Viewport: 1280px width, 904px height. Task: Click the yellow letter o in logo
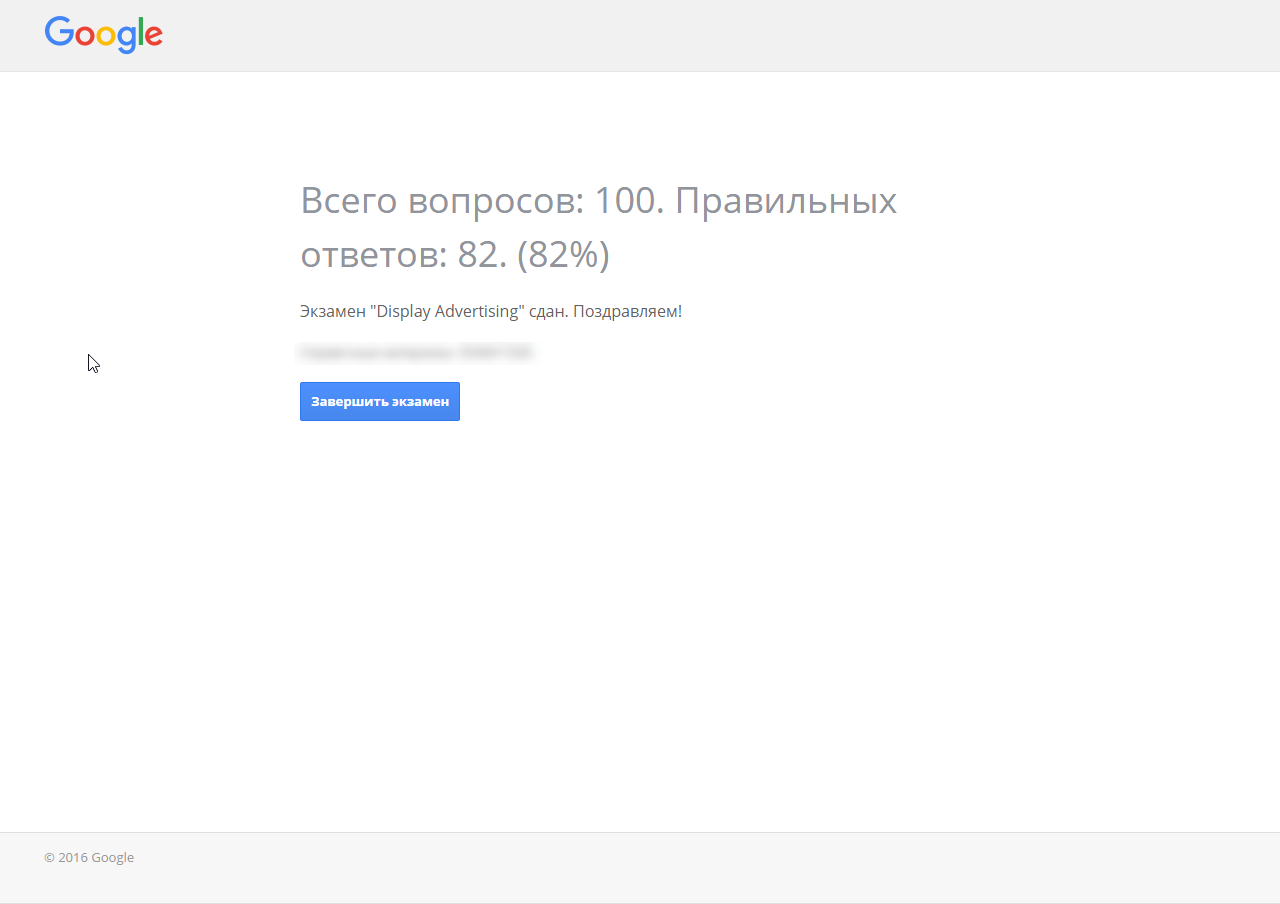click(104, 37)
